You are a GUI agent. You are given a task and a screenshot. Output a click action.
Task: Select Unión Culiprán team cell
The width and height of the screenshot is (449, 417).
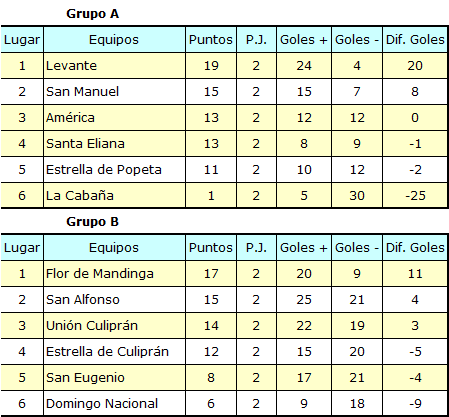click(114, 326)
